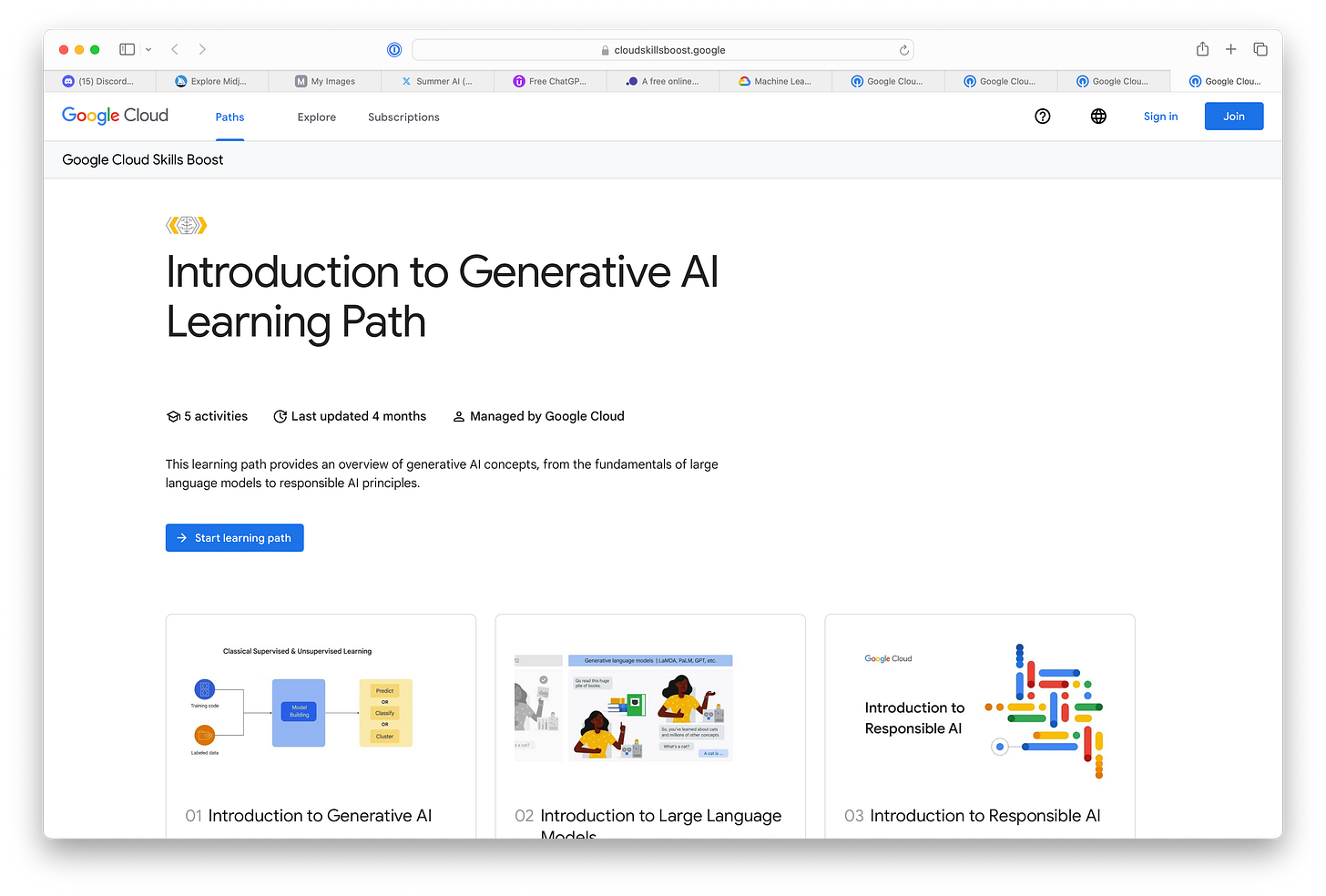Click the Last updated clock icon
The image size is (1326, 896).
pos(280,416)
